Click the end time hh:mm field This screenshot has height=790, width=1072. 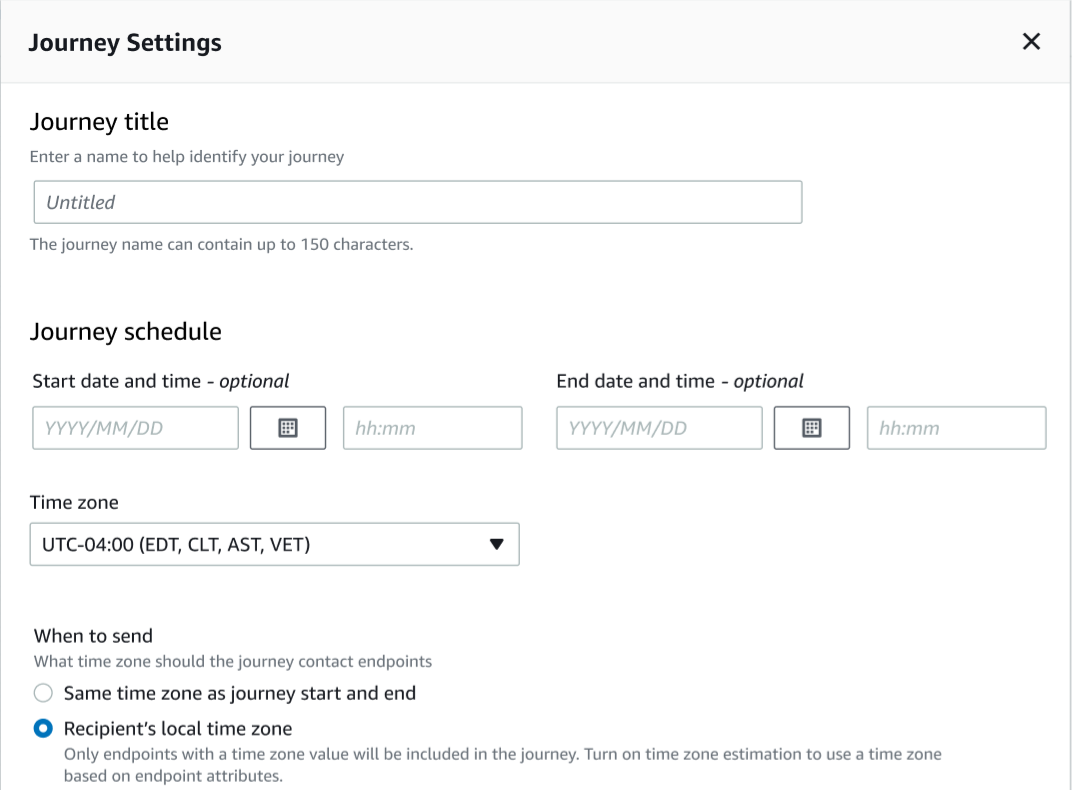click(x=956, y=427)
